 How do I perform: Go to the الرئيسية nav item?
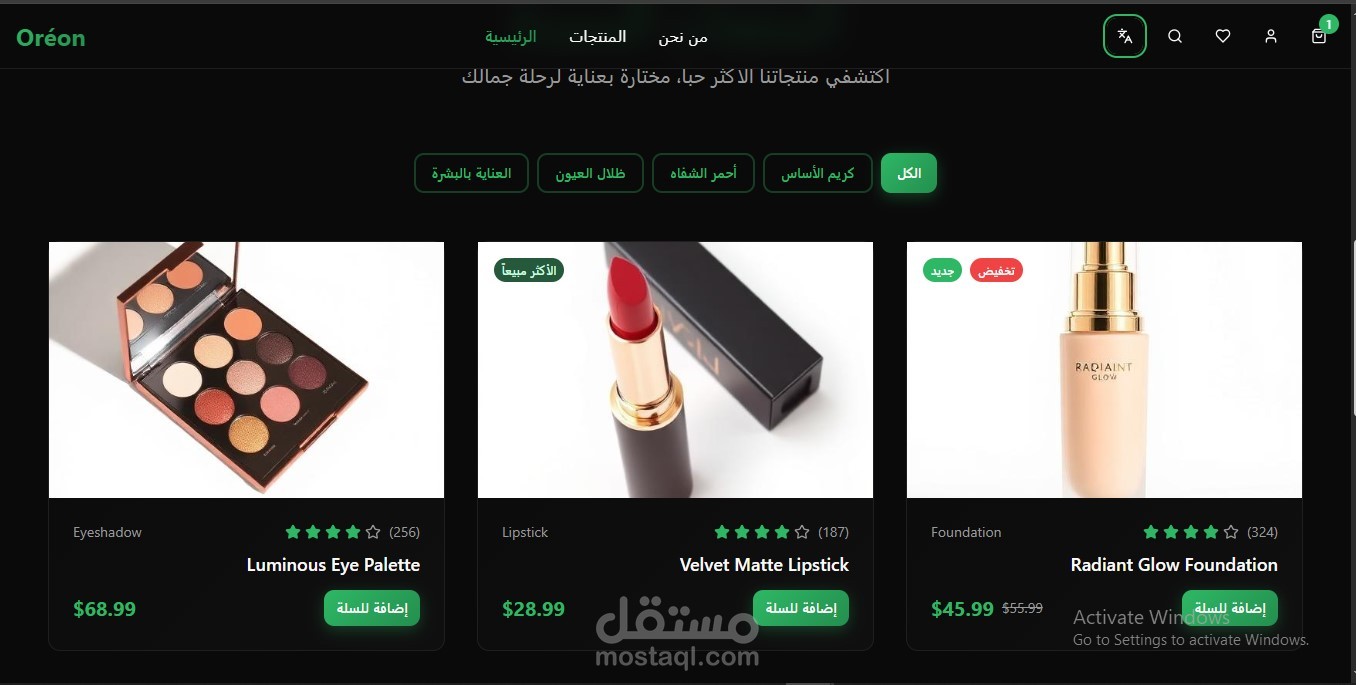tap(511, 37)
